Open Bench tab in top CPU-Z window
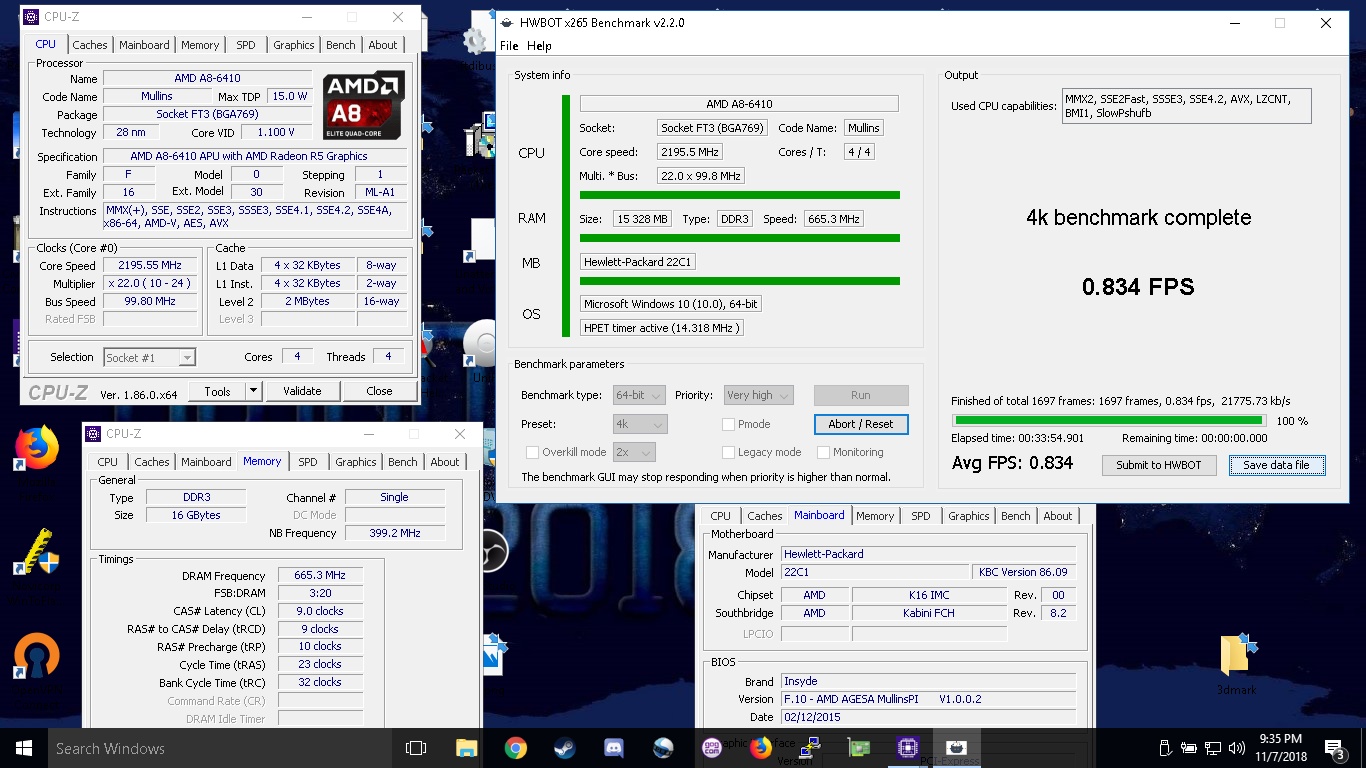The image size is (1366, 768). [340, 45]
